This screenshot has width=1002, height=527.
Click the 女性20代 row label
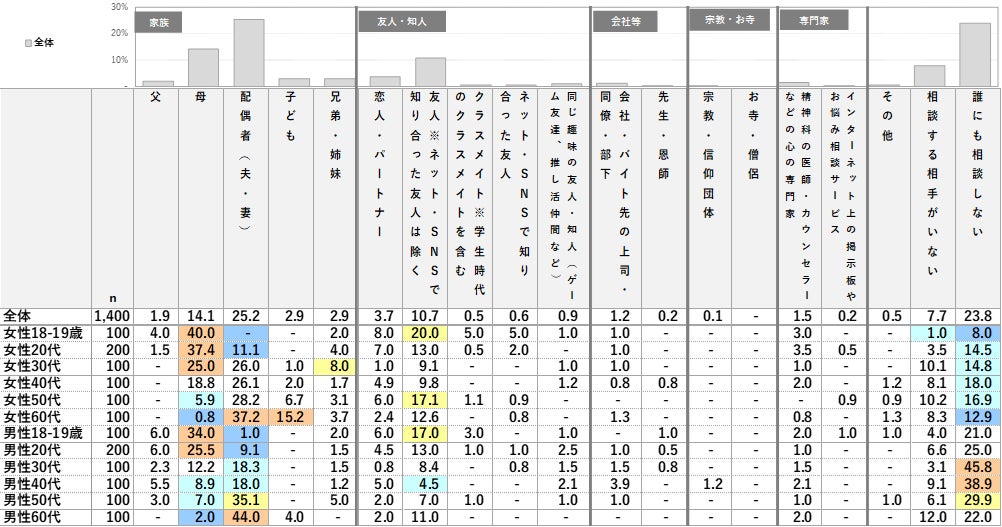pyautogui.click(x=32, y=350)
